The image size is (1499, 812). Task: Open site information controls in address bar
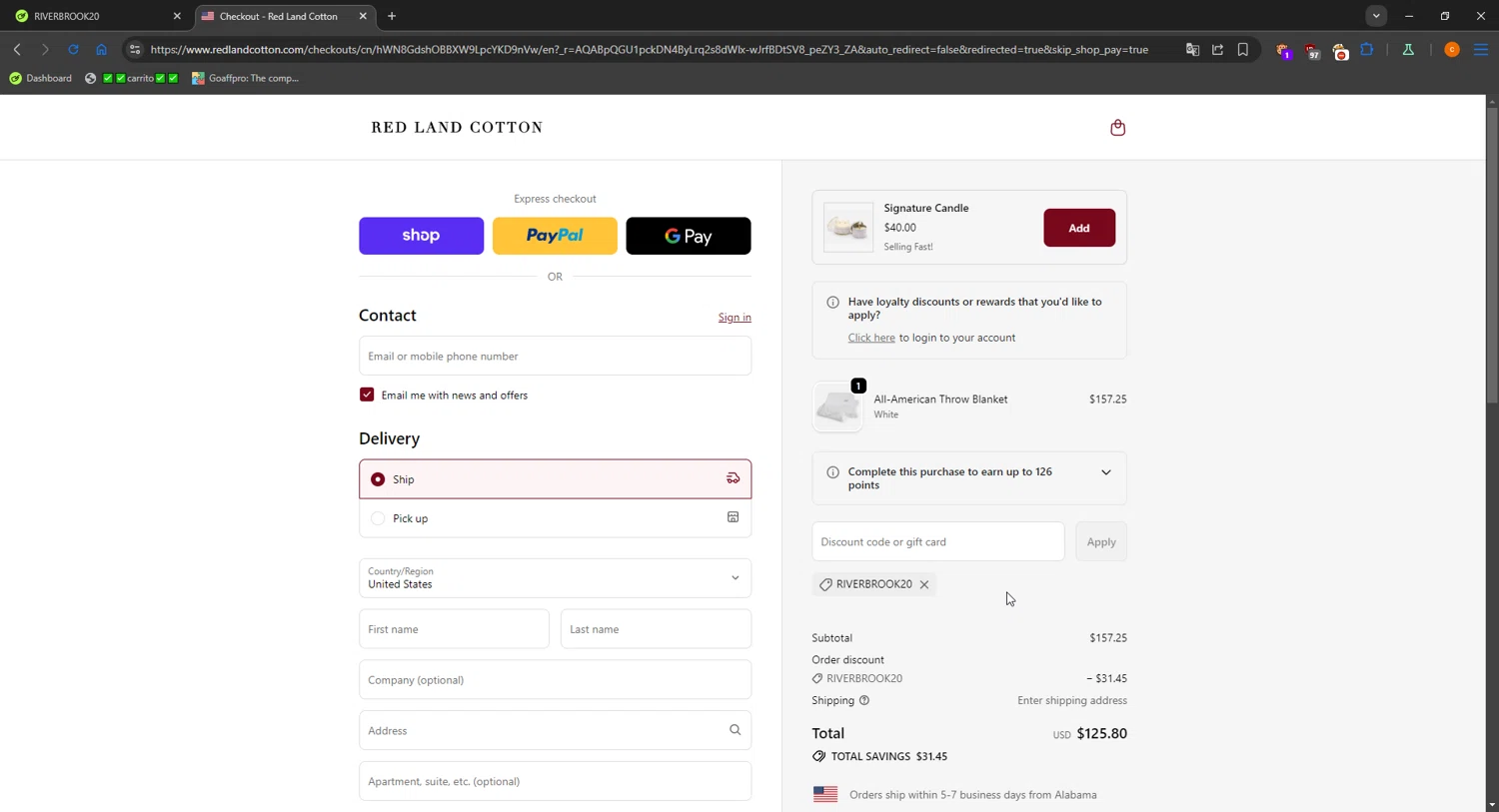click(135, 49)
